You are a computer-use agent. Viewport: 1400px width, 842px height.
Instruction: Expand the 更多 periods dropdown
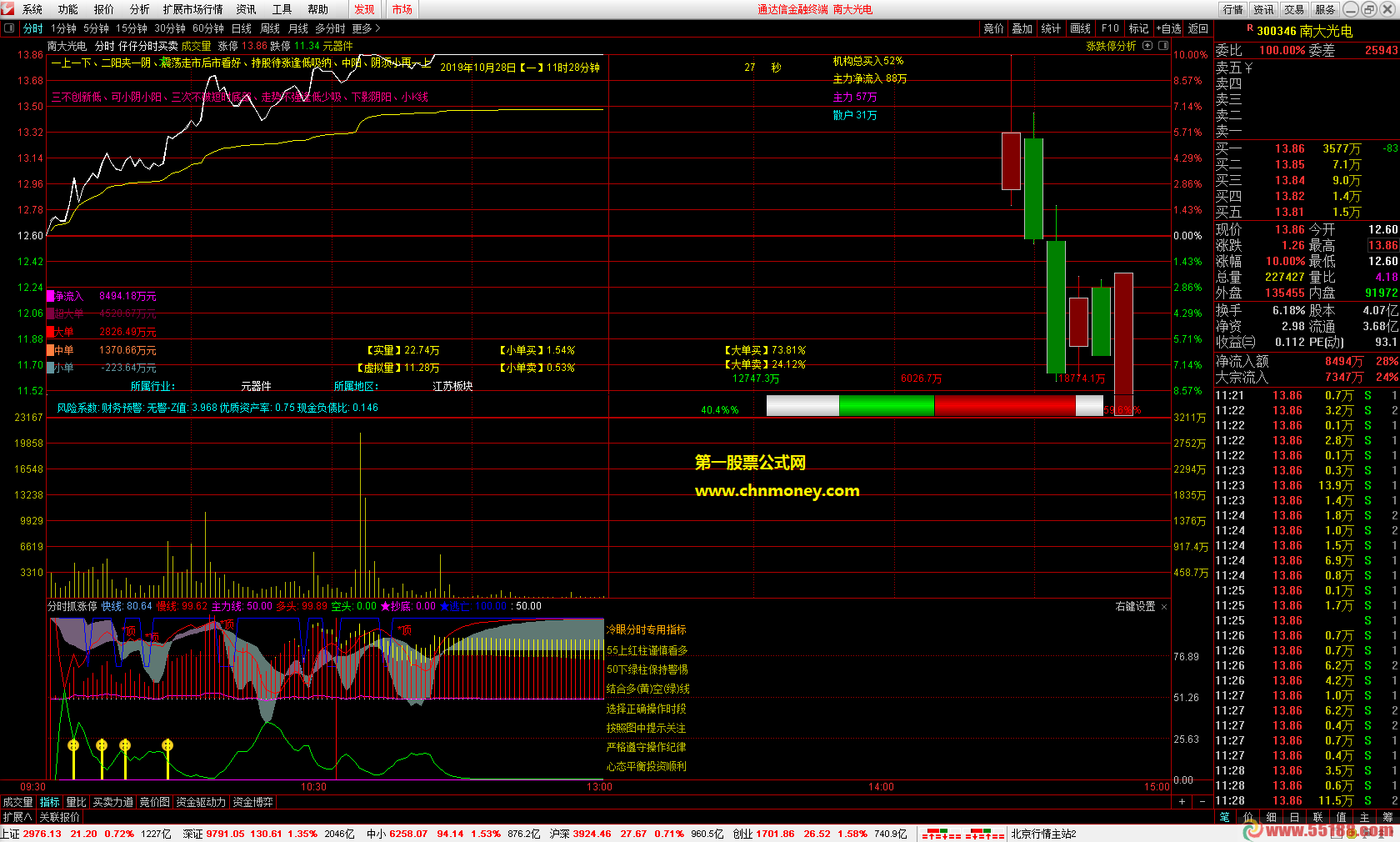point(366,28)
